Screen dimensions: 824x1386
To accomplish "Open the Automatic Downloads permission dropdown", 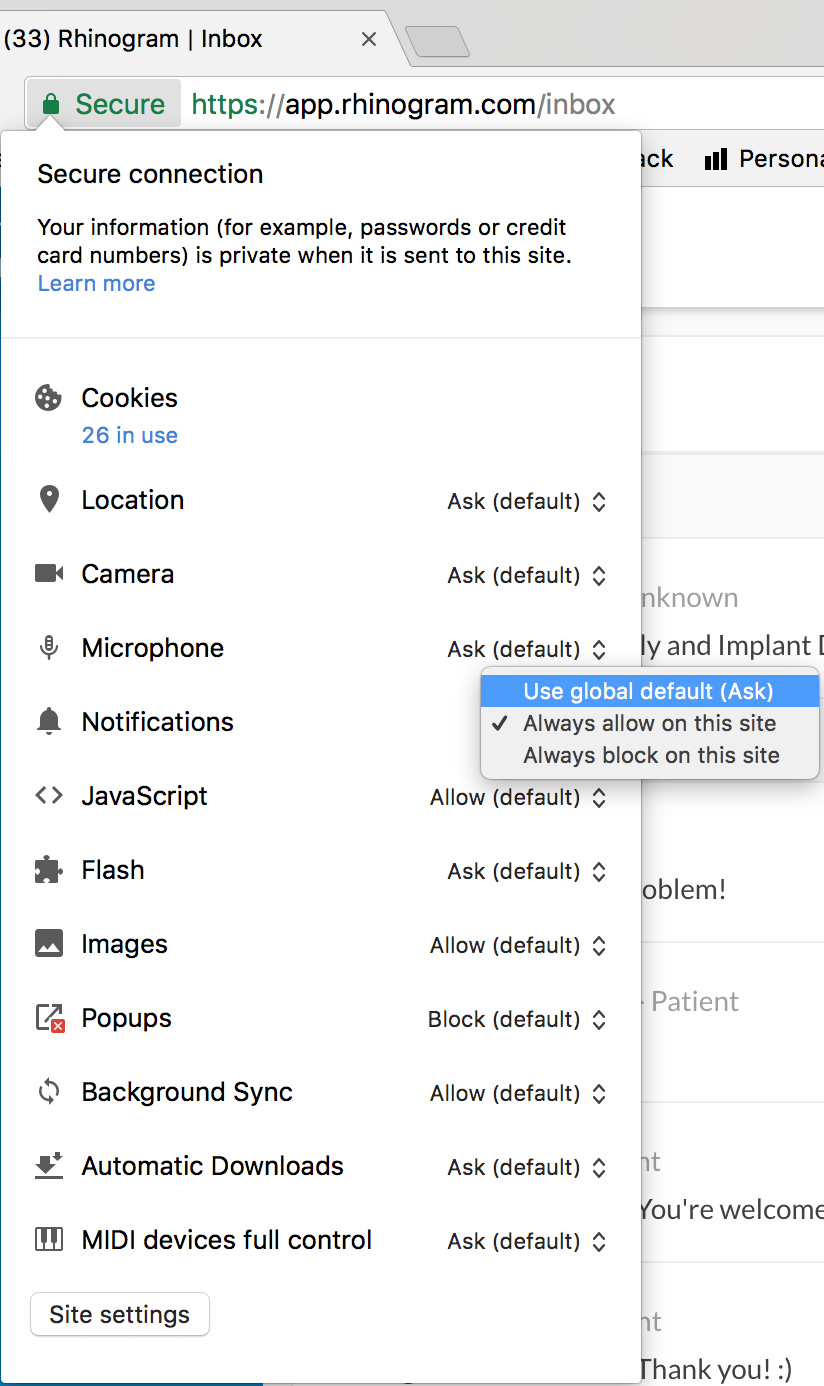I will click(527, 1167).
